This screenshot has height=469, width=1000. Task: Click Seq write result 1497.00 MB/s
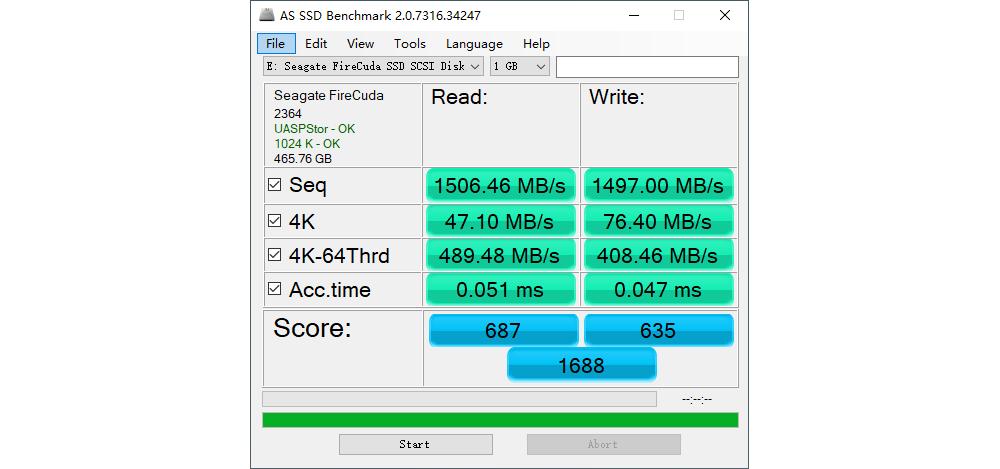658,186
